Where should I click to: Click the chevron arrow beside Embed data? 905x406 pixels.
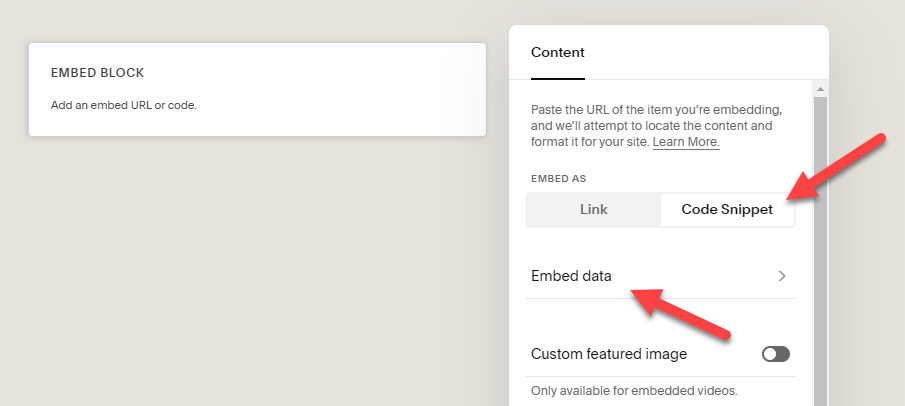click(782, 276)
